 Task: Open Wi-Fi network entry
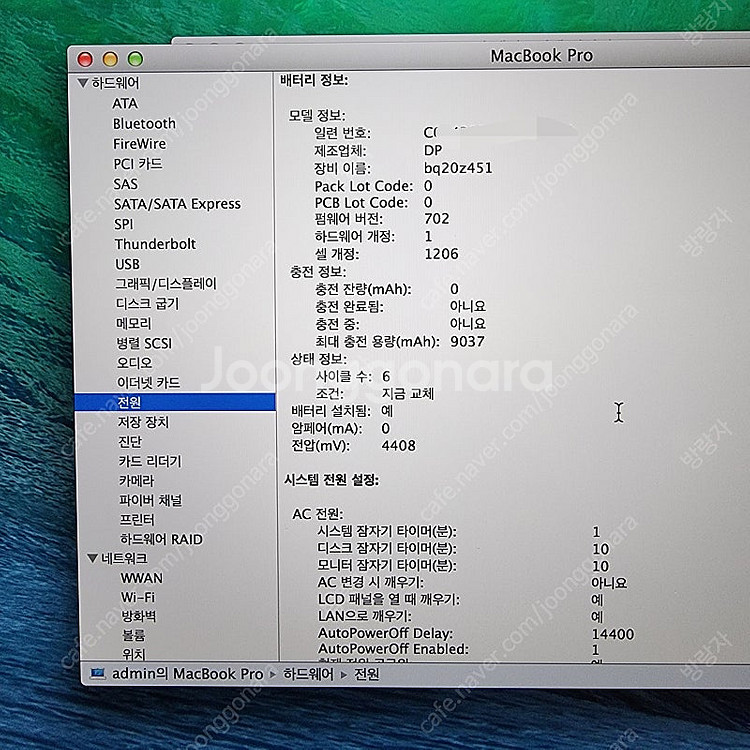tap(138, 597)
